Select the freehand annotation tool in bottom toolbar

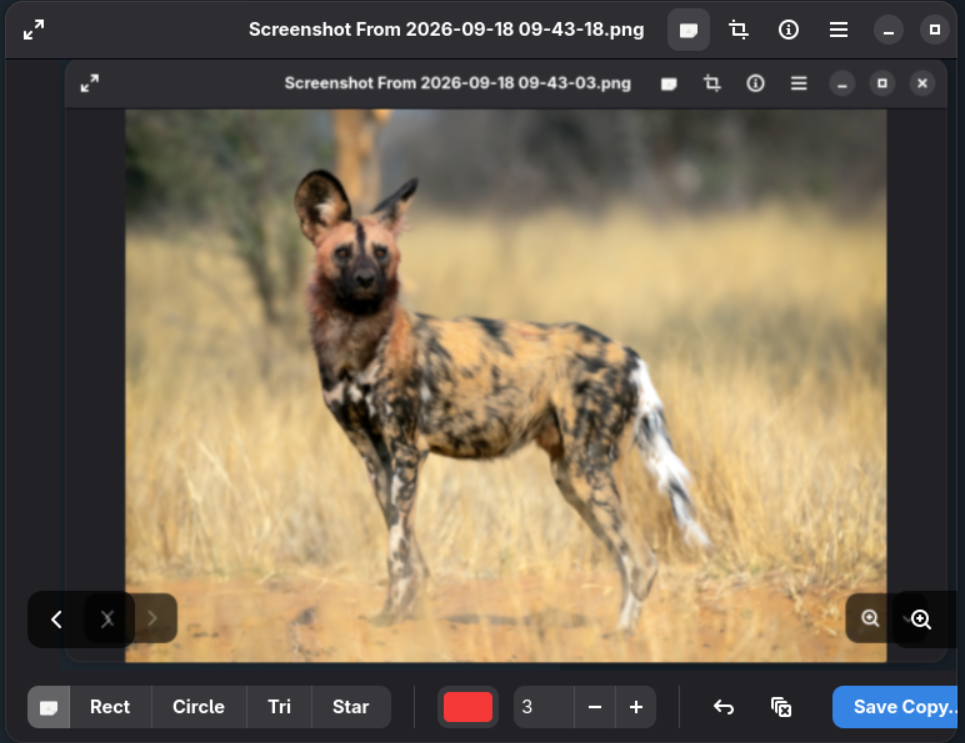pos(49,707)
